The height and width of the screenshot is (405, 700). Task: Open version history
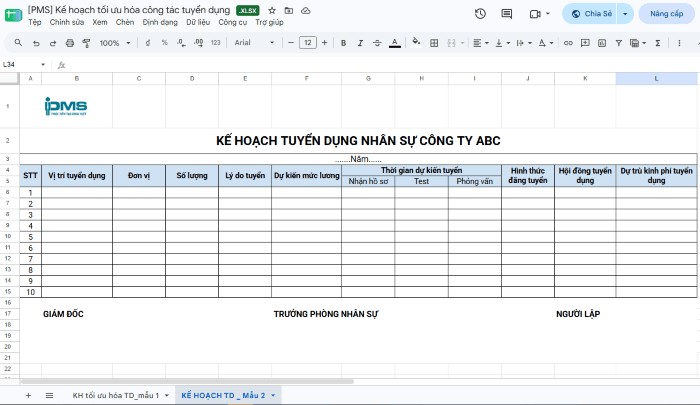480,14
